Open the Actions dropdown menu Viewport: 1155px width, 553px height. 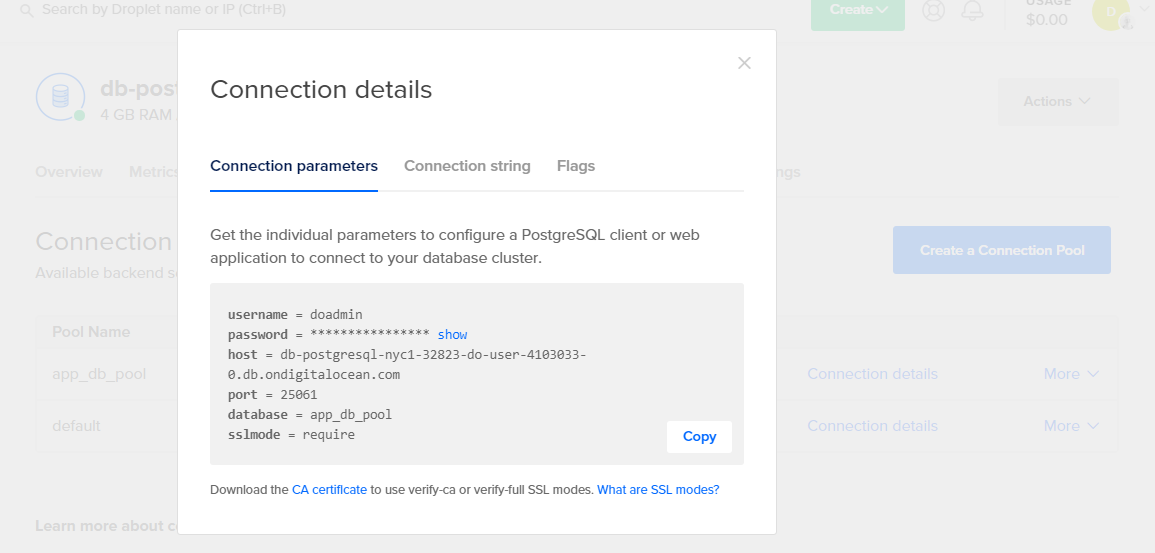(x=1056, y=101)
